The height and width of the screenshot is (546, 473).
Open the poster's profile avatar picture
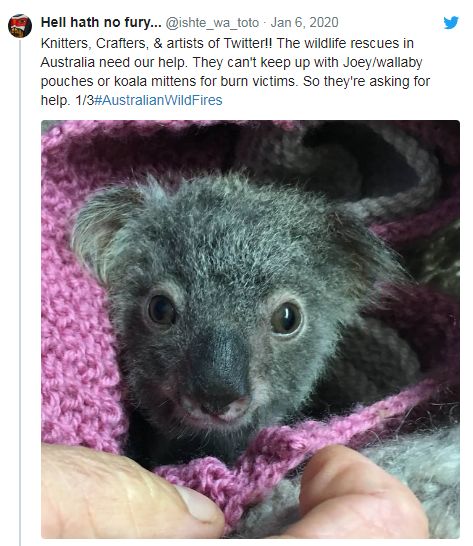coord(20,26)
